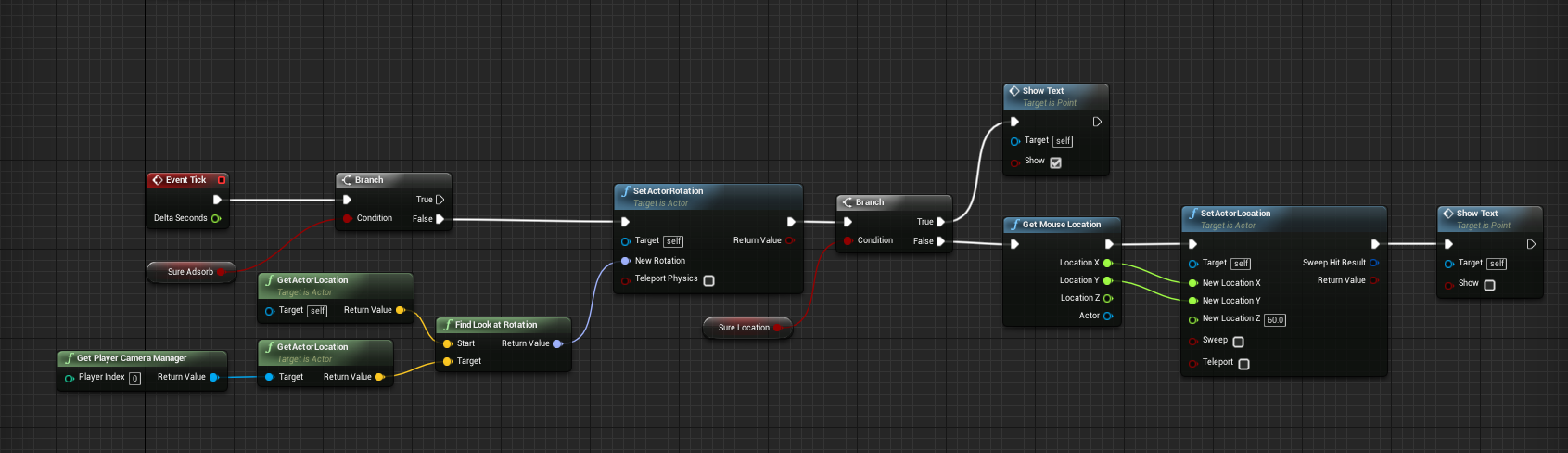
Task: Click Location Z output pin
Action: click(1108, 298)
